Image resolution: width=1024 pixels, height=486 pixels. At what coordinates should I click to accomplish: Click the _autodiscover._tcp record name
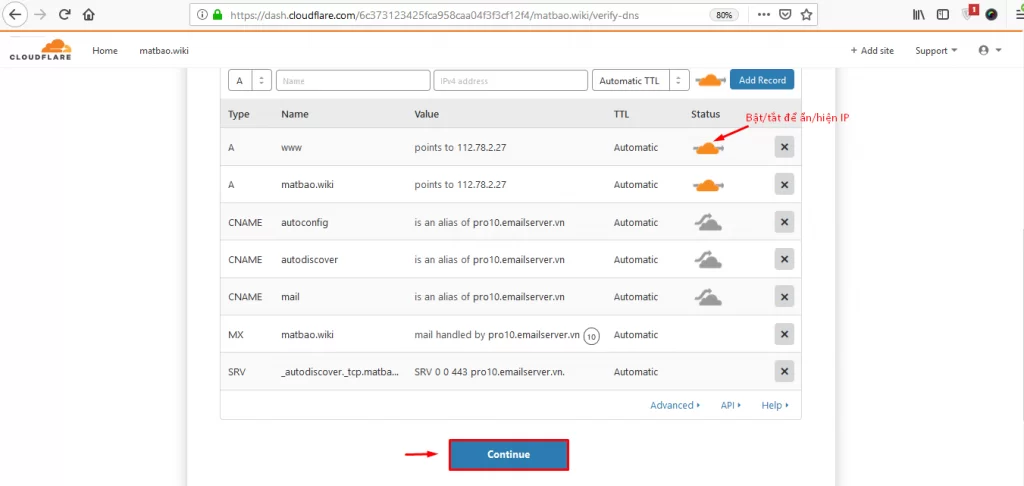click(x=340, y=372)
